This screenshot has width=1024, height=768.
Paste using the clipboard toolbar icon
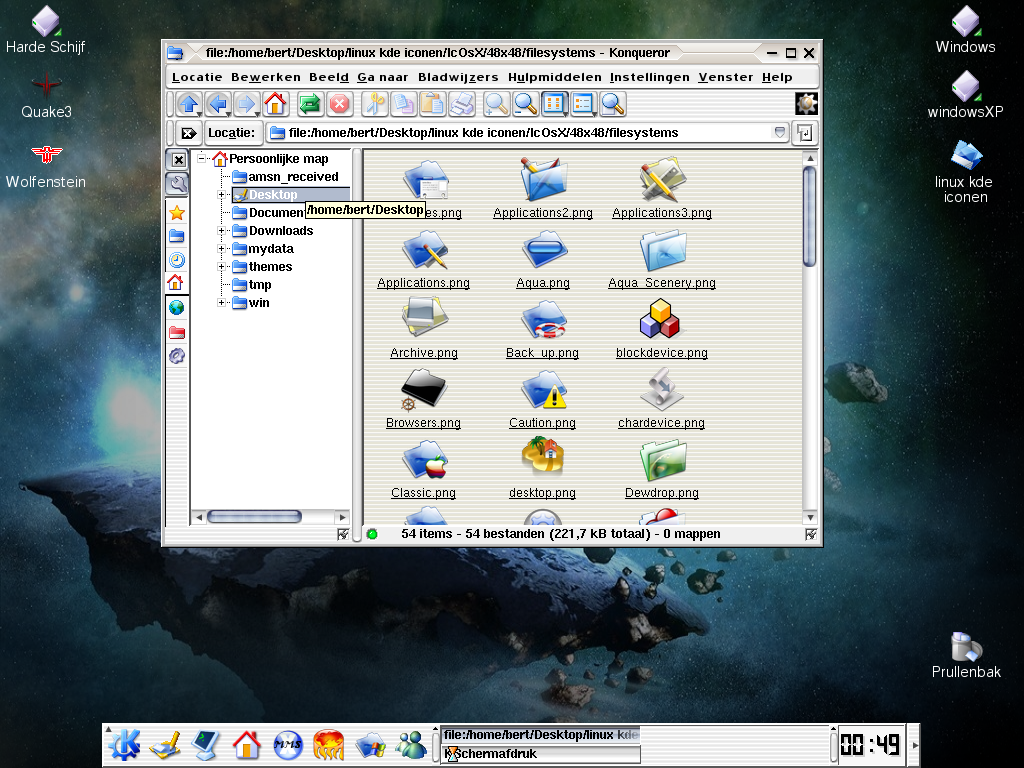(432, 104)
